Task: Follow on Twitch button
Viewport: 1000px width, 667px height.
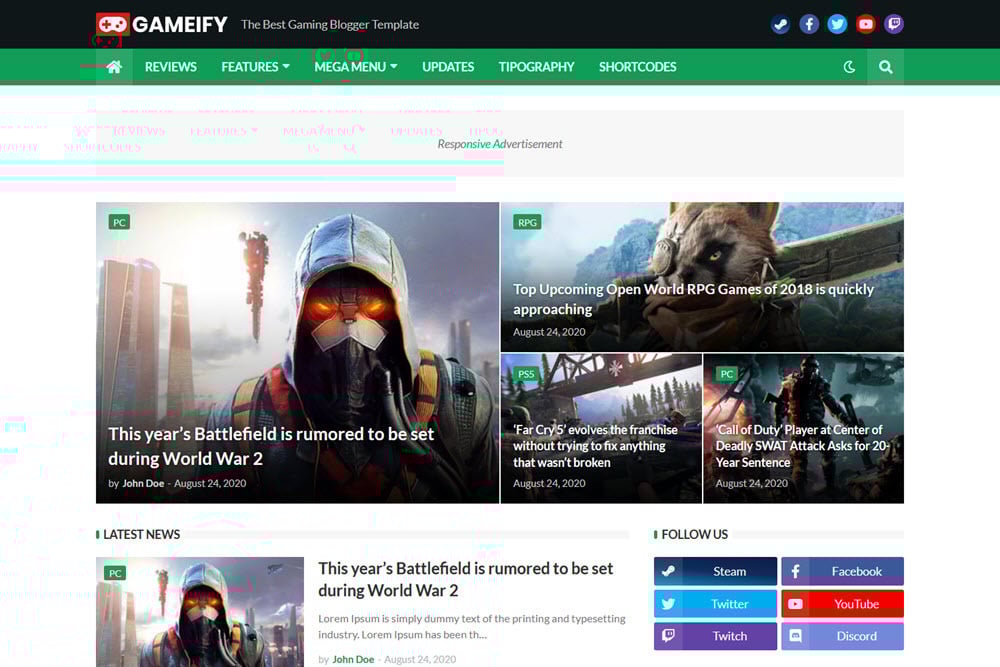Action: tap(716, 636)
